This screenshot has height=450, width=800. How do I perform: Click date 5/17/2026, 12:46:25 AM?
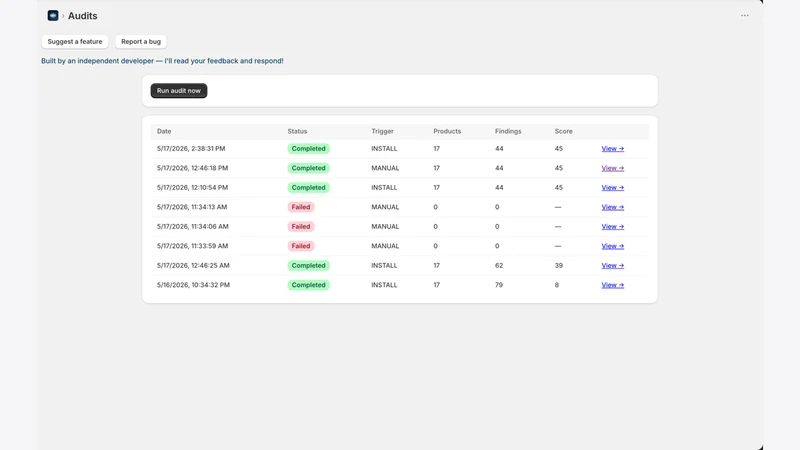[x=193, y=266]
